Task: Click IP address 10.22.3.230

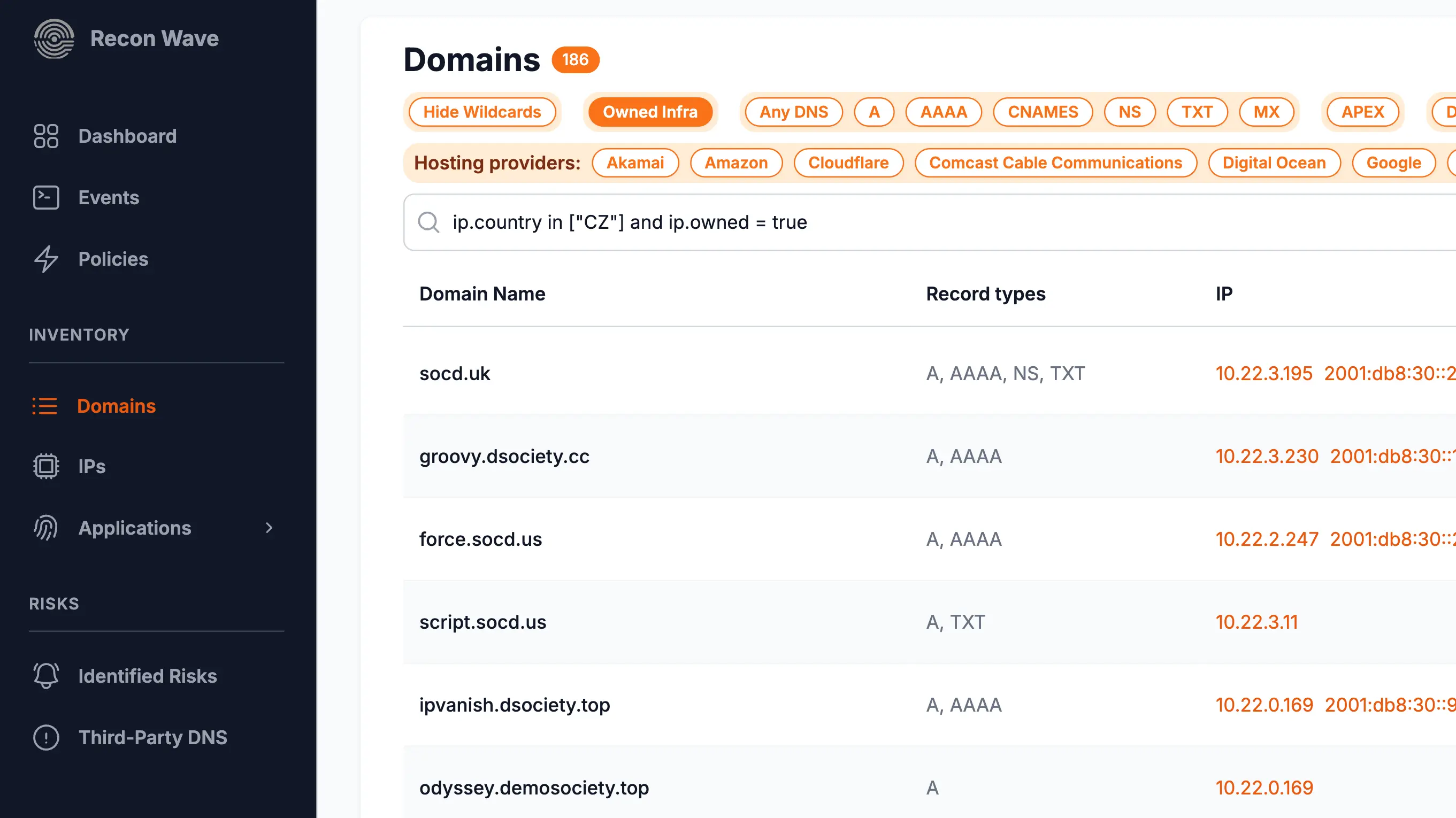Action: [x=1267, y=457]
